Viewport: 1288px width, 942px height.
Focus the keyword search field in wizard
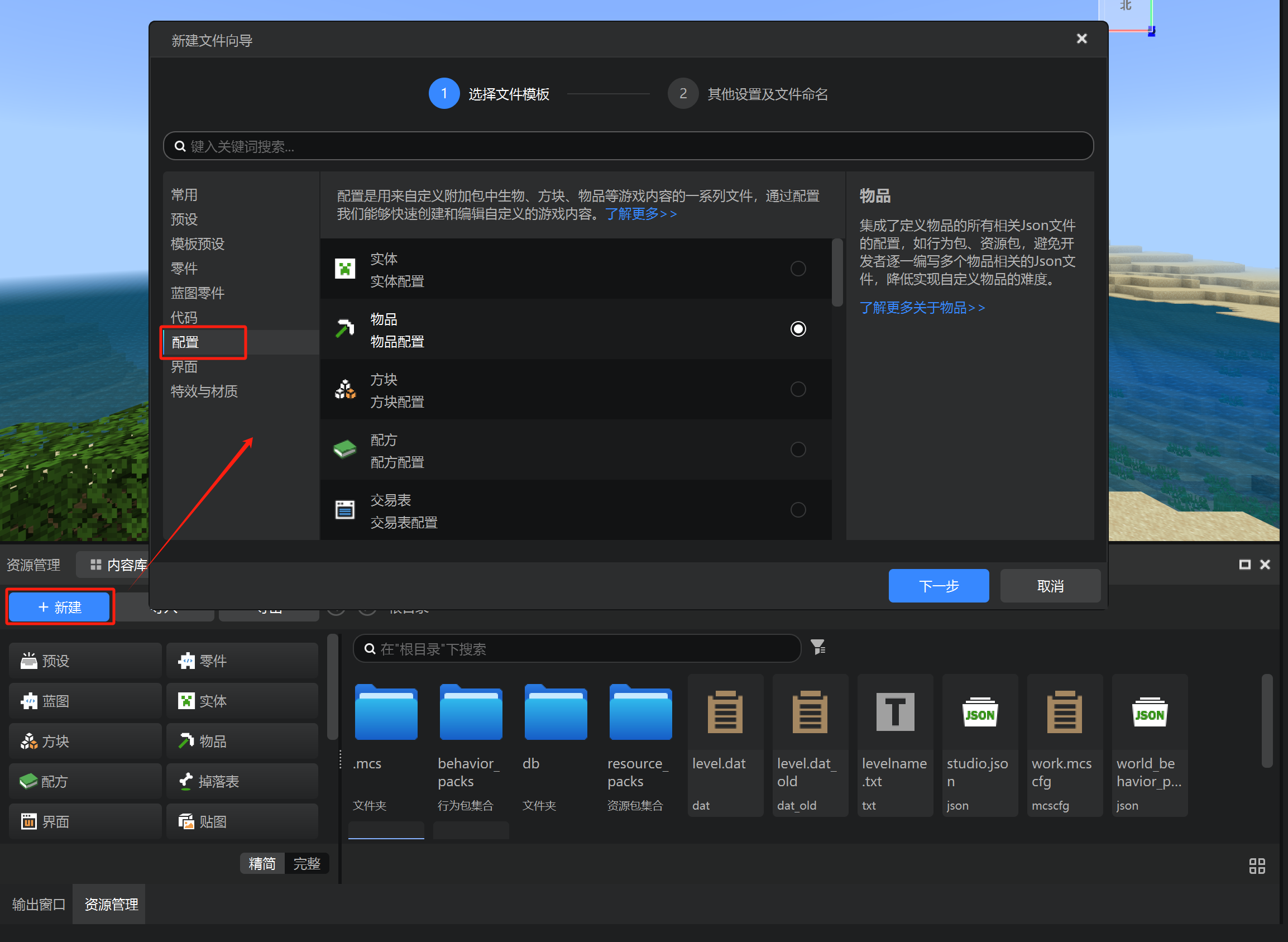[x=628, y=146]
